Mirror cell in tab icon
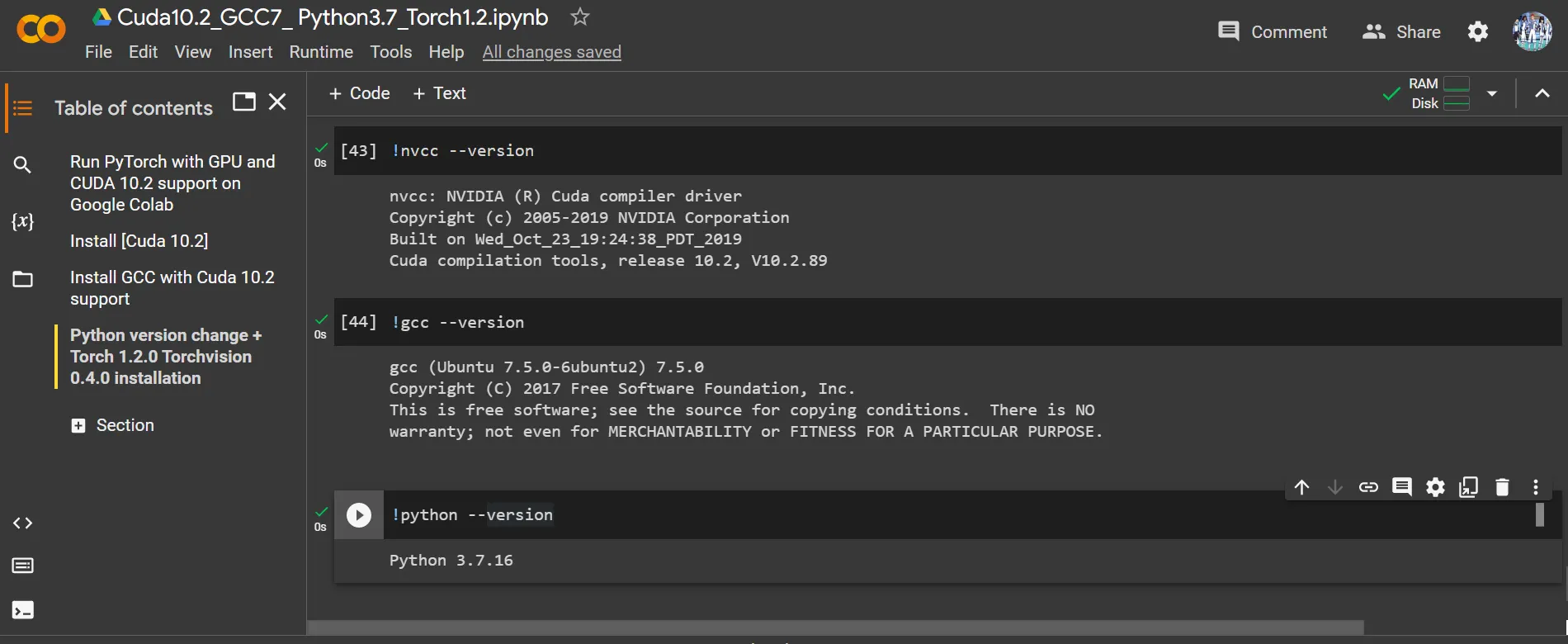1568x644 pixels. click(x=1468, y=487)
